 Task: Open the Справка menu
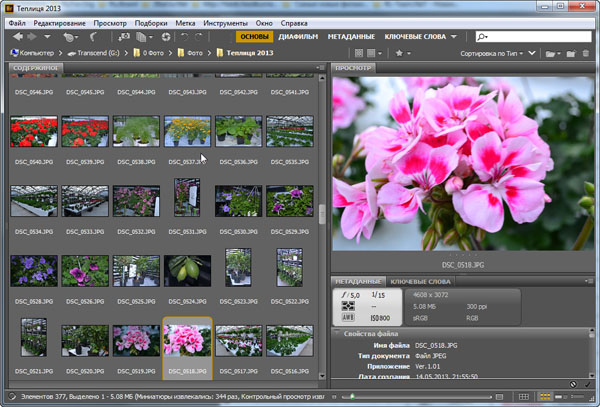294,23
